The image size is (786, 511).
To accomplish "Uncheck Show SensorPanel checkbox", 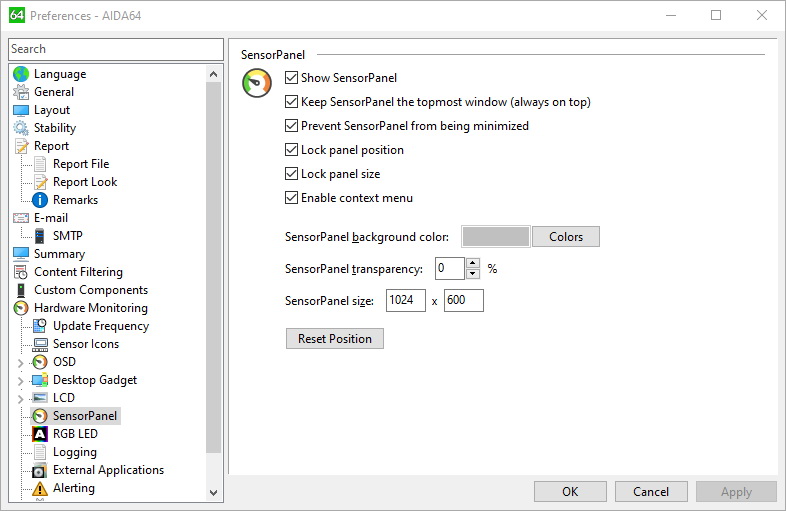I will 291,78.
